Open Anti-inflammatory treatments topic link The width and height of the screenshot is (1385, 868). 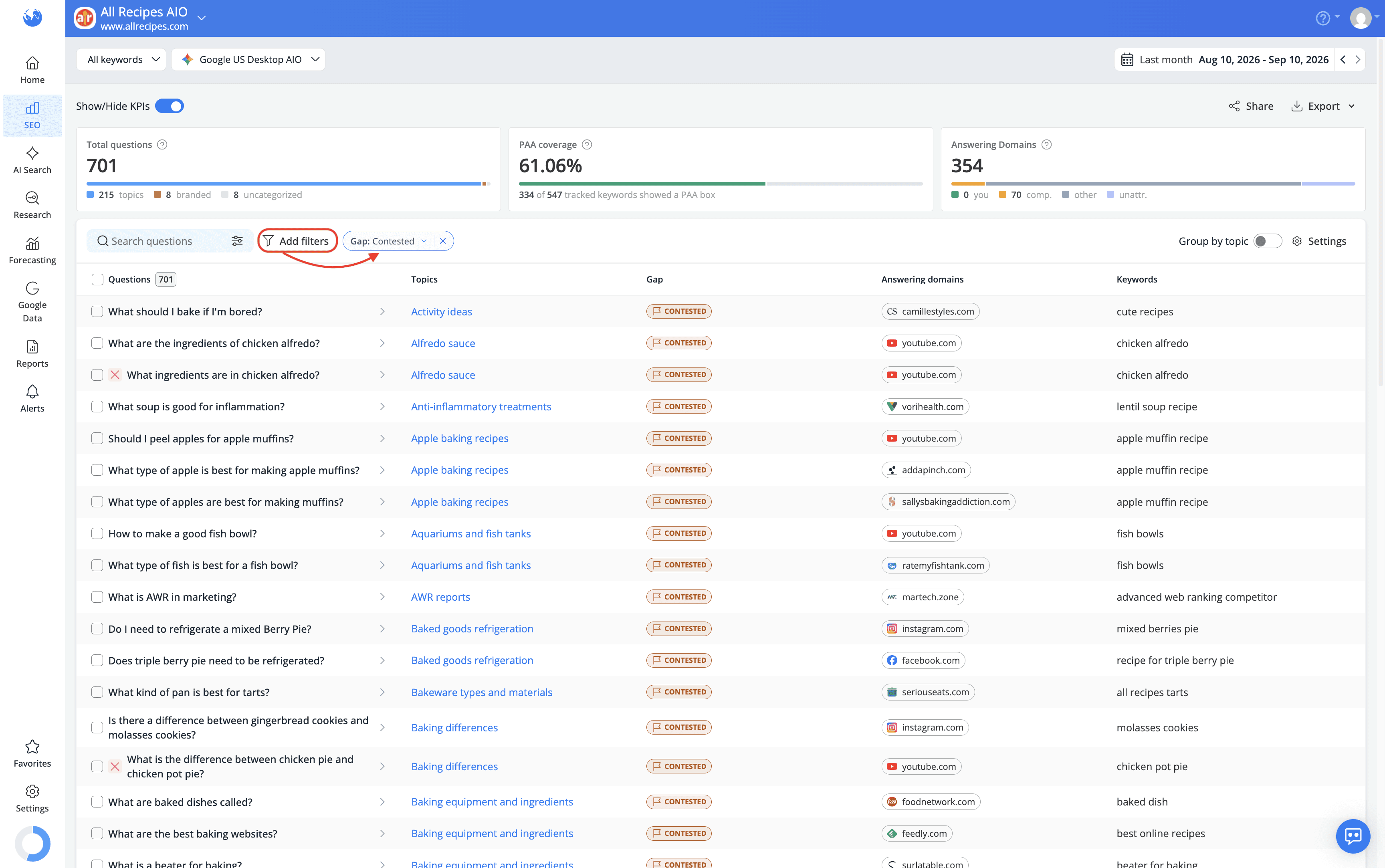point(481,406)
